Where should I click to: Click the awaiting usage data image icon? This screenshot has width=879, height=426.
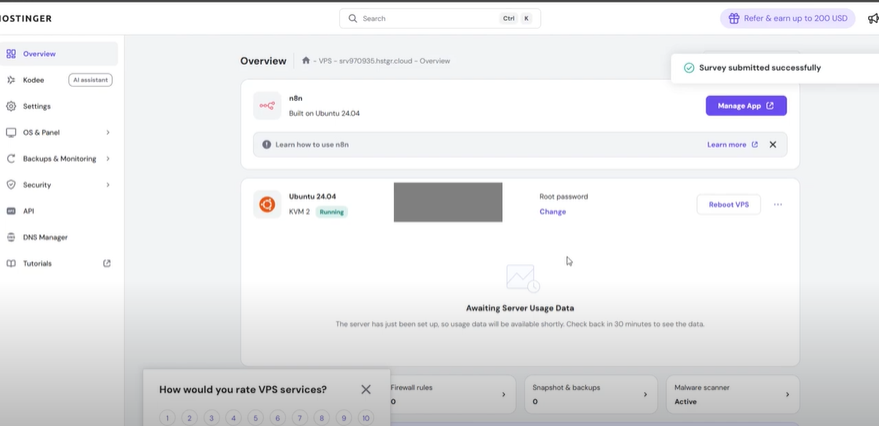tap(522, 279)
